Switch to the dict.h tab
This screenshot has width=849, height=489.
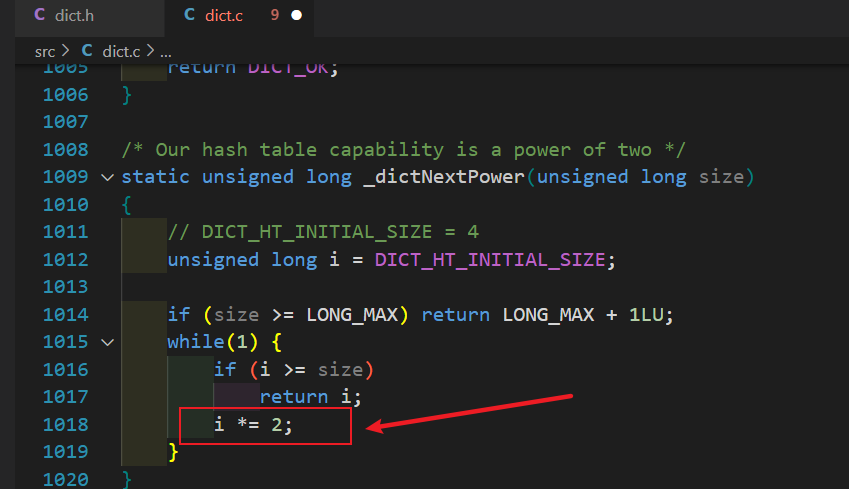tap(89, 16)
